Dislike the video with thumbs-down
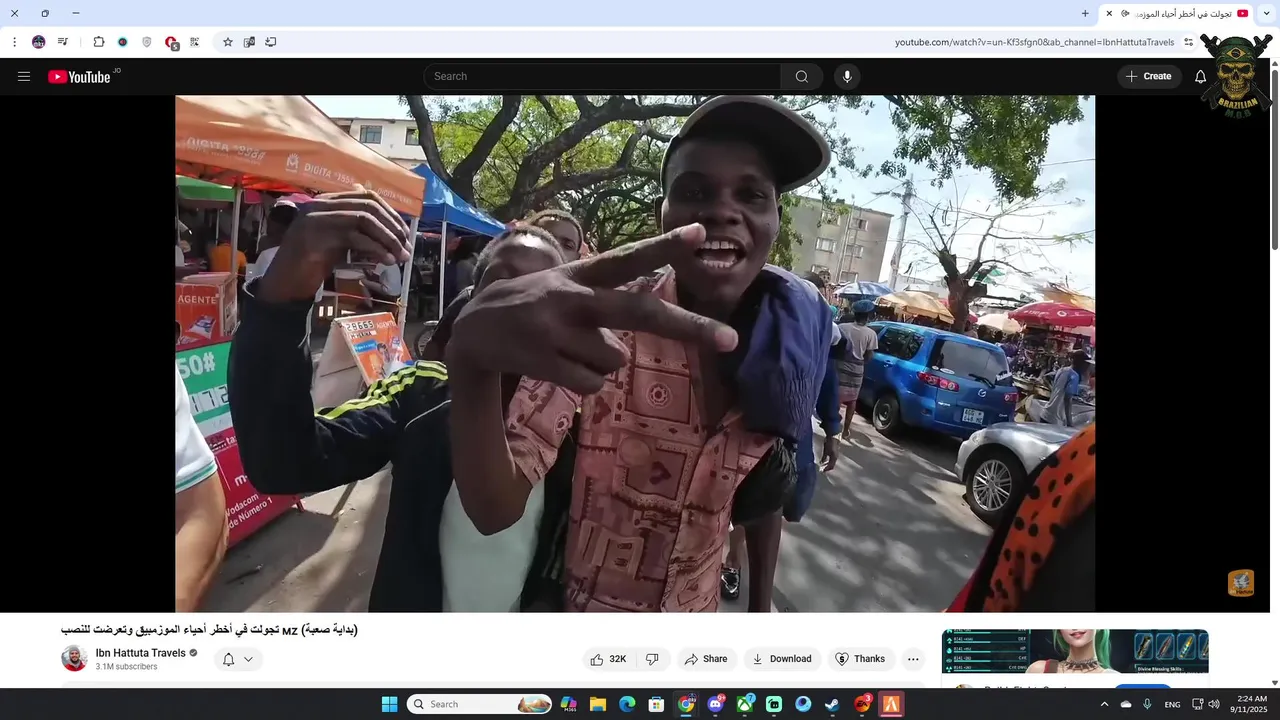 click(x=652, y=659)
